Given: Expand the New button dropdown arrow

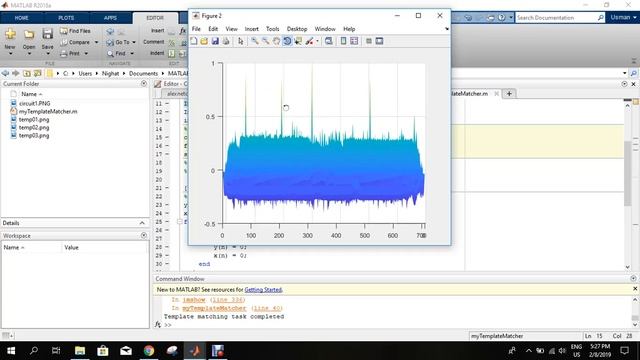Looking at the screenshot, I should [x=10, y=53].
